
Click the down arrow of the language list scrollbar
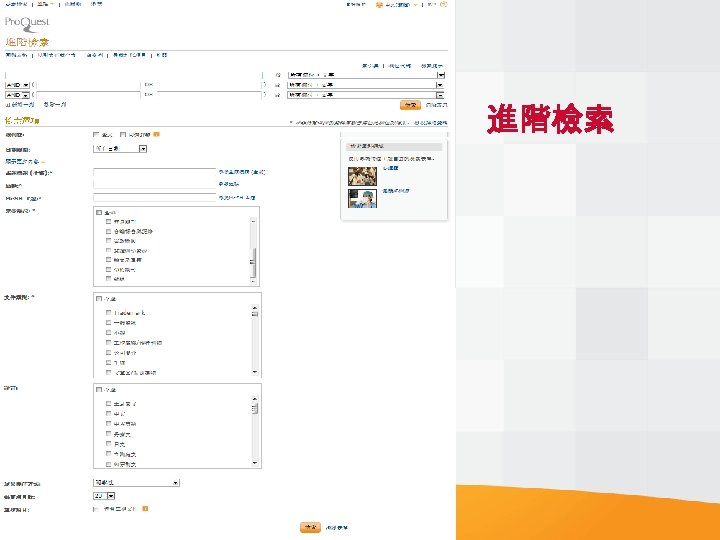255,463
